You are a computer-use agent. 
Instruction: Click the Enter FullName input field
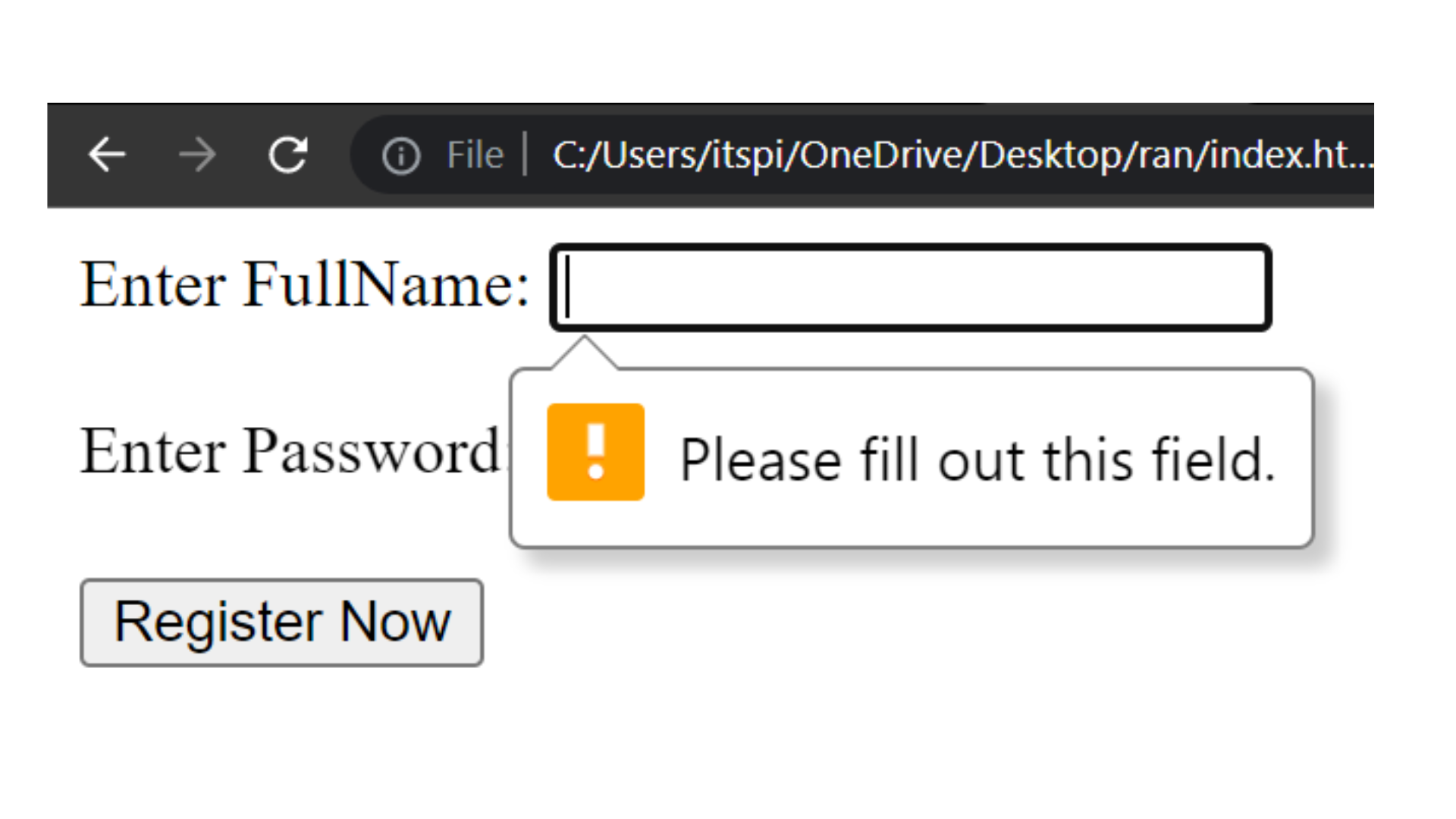point(910,287)
